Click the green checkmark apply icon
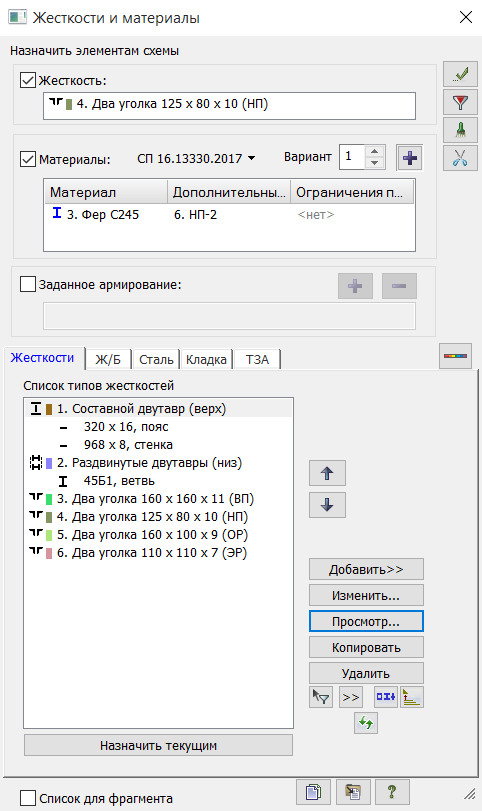 coord(460,74)
